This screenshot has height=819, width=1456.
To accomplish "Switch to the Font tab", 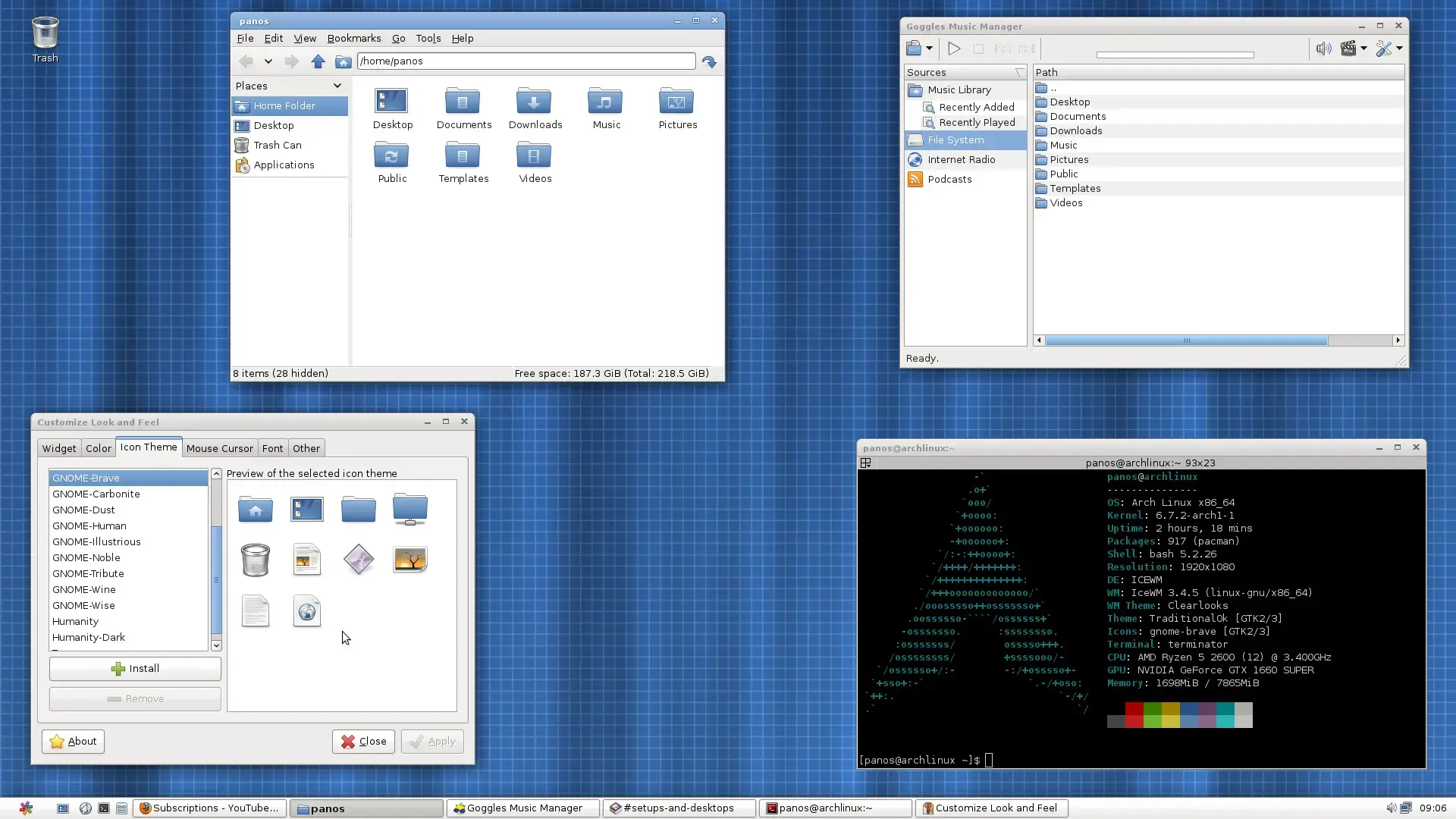I will point(272,448).
